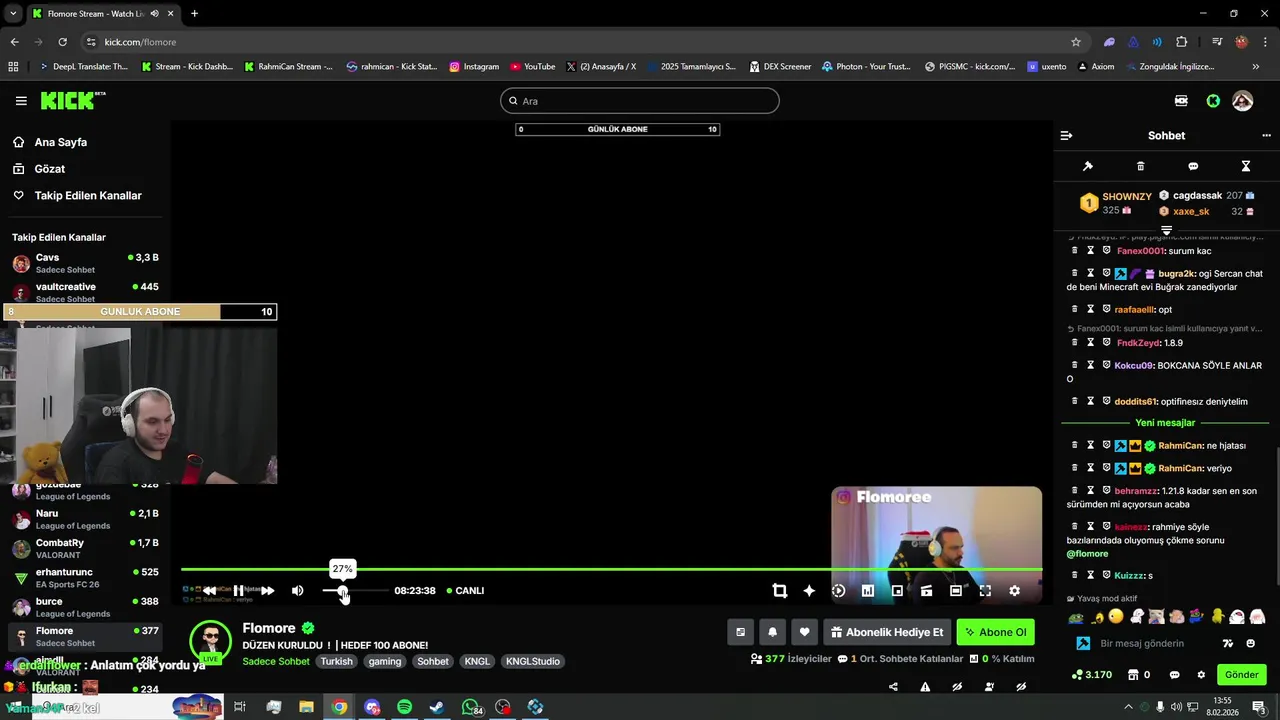Click the 7TV icon in chat input
1280x720 pixels.
pos(1228,644)
